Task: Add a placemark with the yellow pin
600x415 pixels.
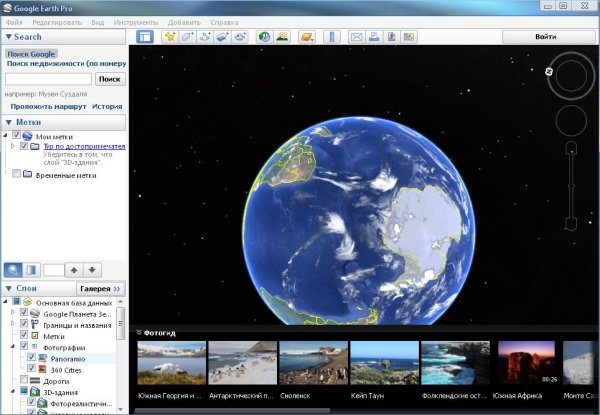Action: [x=170, y=37]
